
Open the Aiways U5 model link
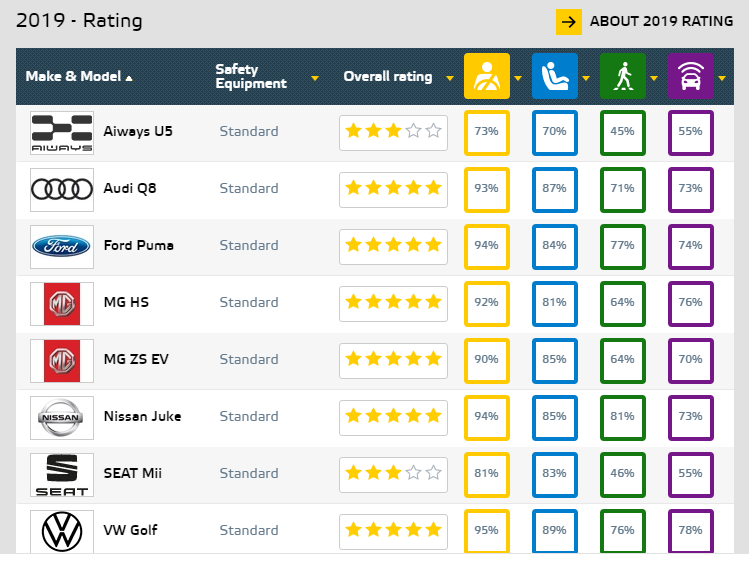click(x=138, y=131)
